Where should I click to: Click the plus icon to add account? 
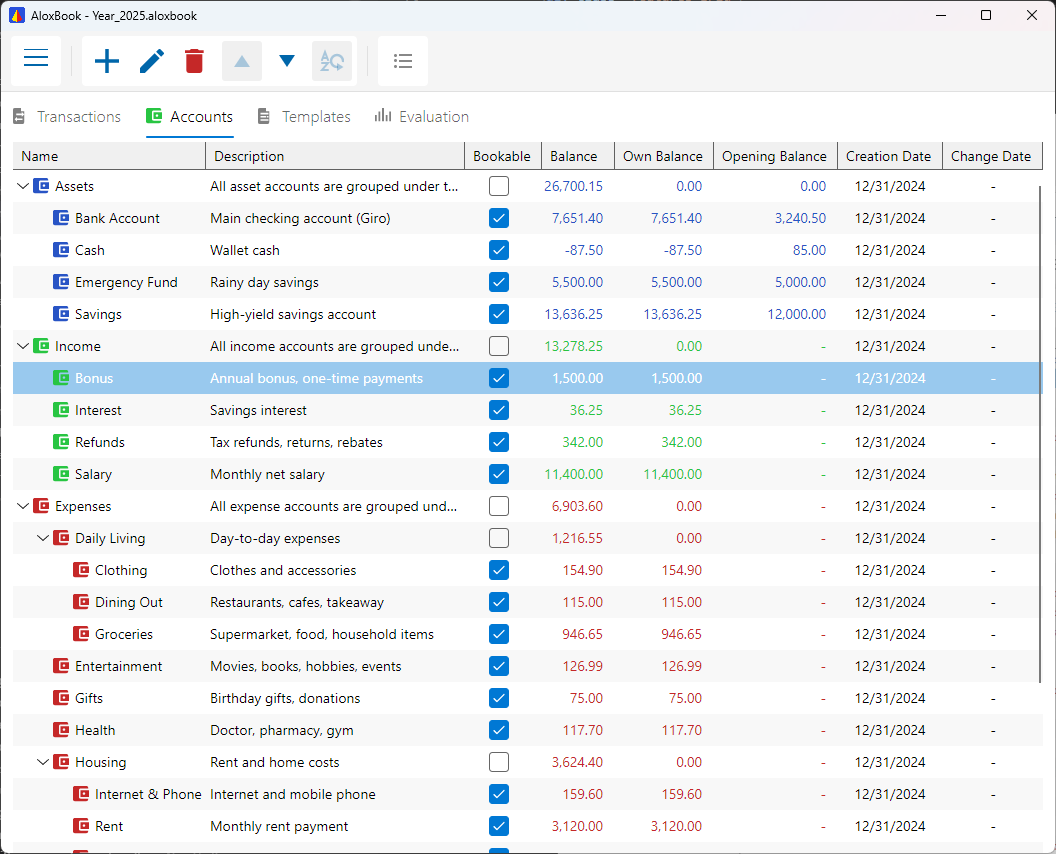(x=107, y=61)
